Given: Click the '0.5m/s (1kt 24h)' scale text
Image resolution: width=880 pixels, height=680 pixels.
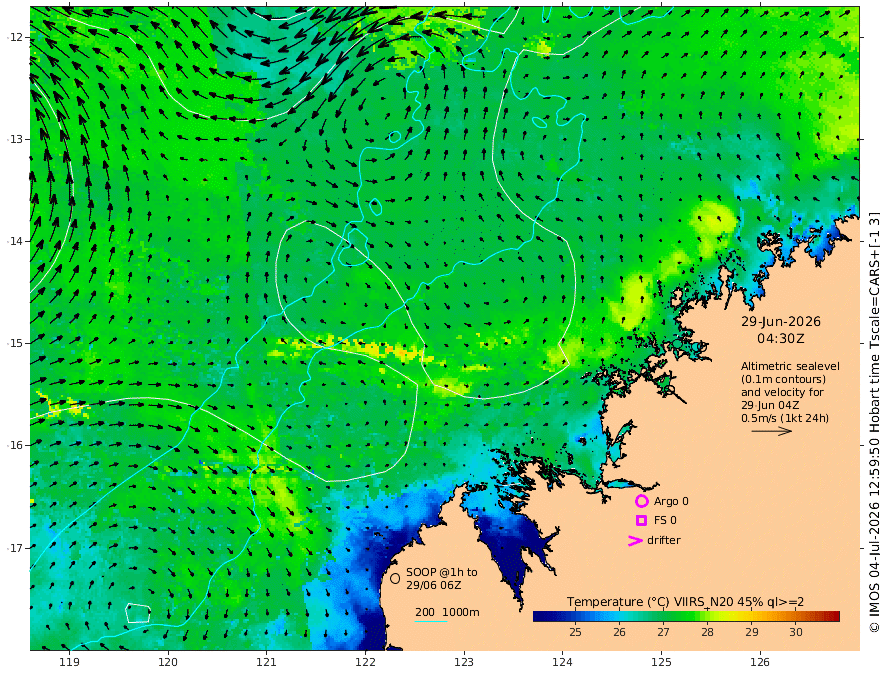Looking at the screenshot, I should [x=785, y=418].
